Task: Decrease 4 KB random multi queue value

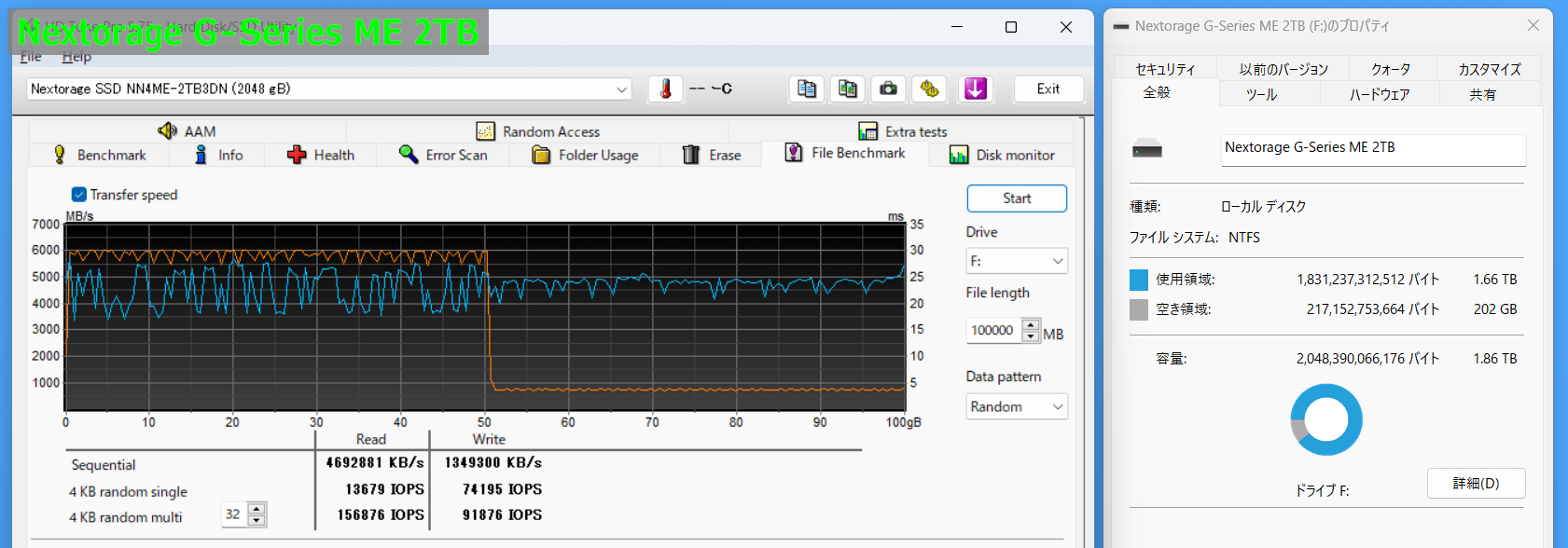Action: click(257, 520)
